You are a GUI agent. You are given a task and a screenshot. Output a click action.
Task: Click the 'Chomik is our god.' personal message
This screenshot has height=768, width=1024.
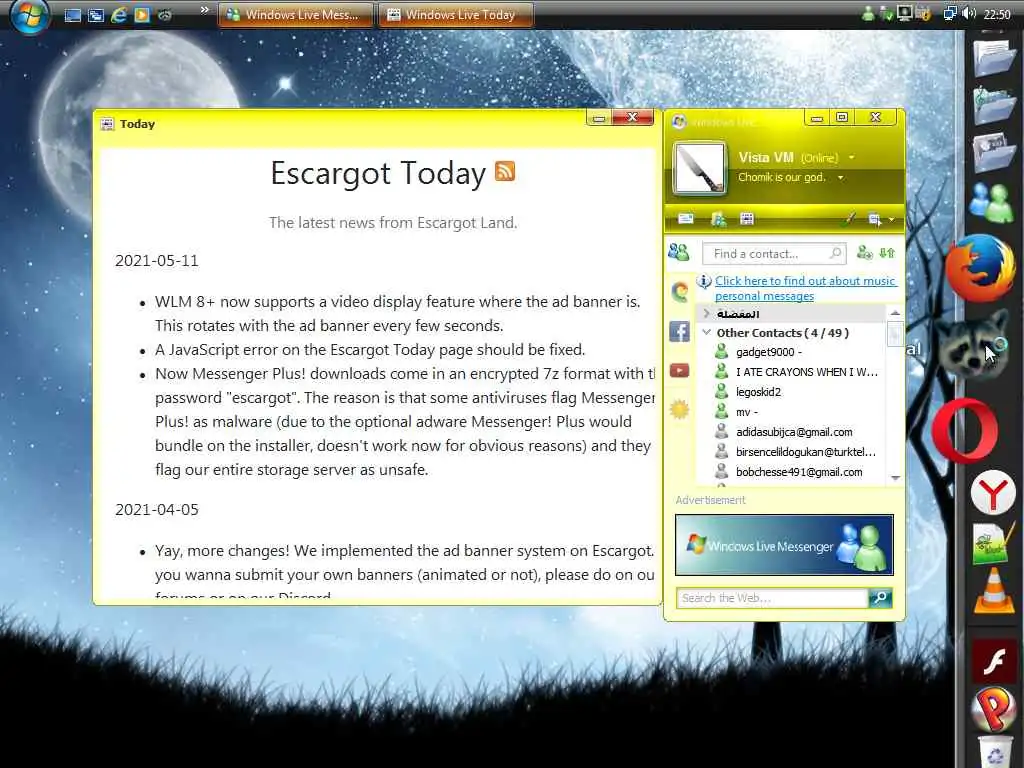782,178
